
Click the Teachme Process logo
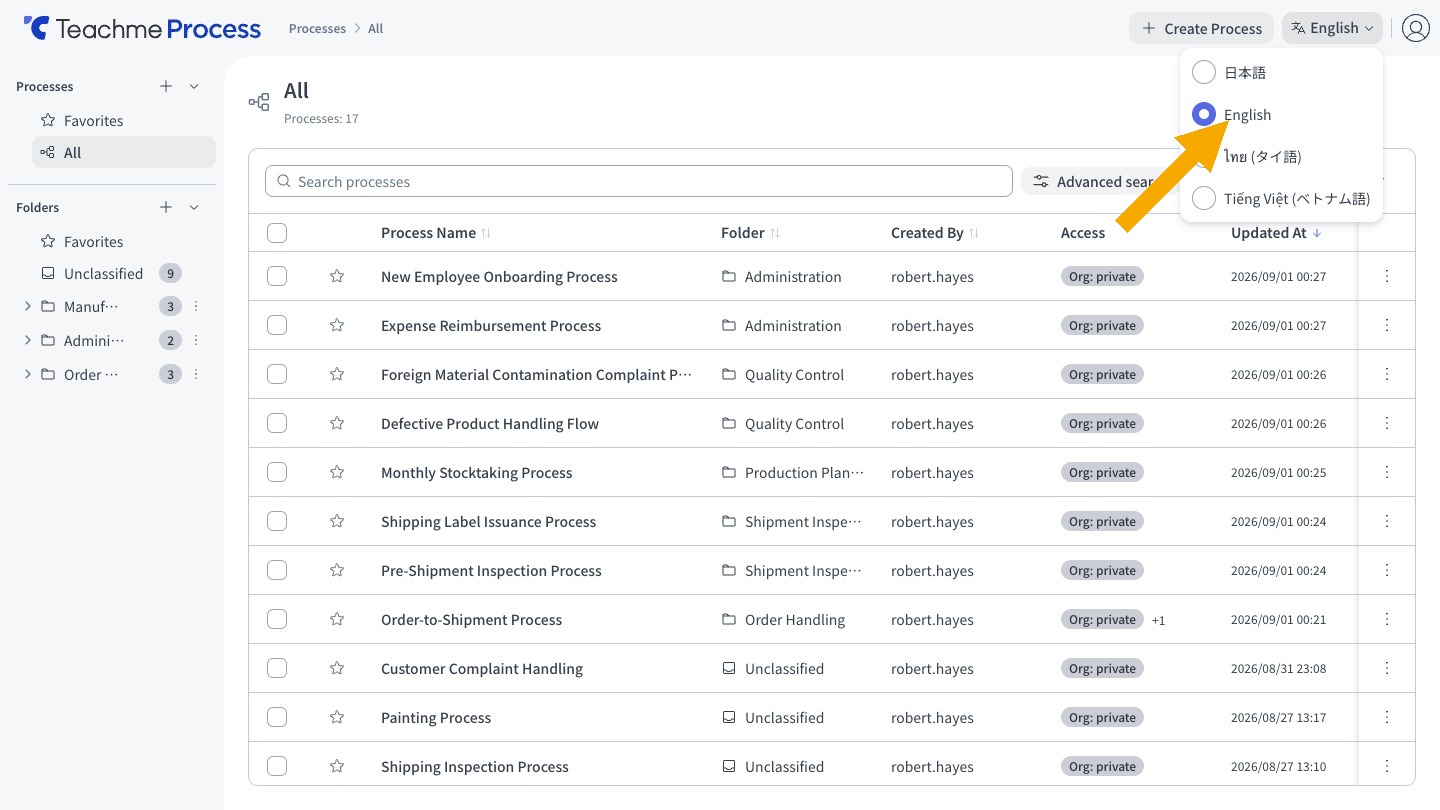click(142, 28)
